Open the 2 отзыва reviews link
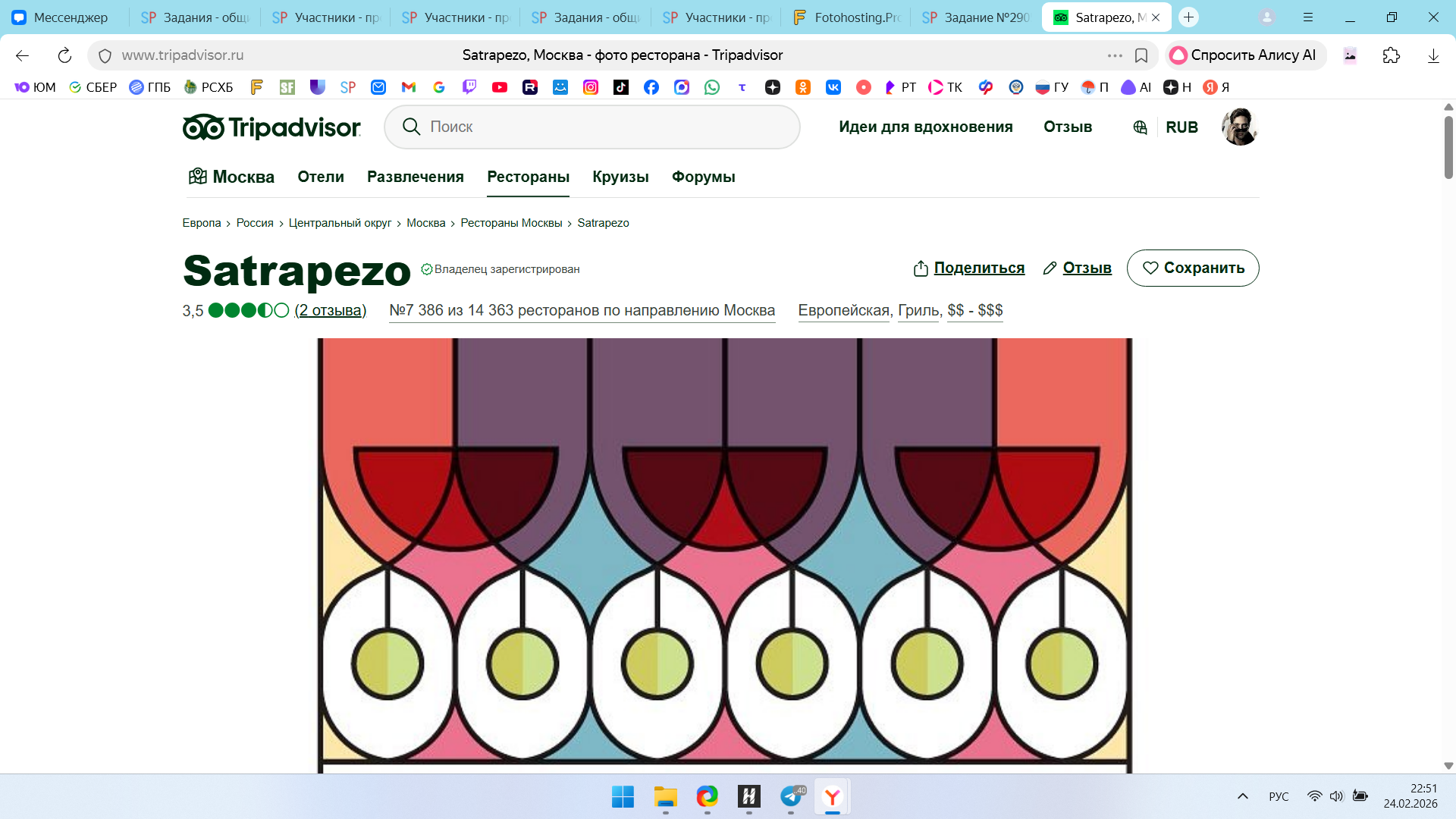Screen dimensions: 1456x819 pyautogui.click(x=331, y=310)
